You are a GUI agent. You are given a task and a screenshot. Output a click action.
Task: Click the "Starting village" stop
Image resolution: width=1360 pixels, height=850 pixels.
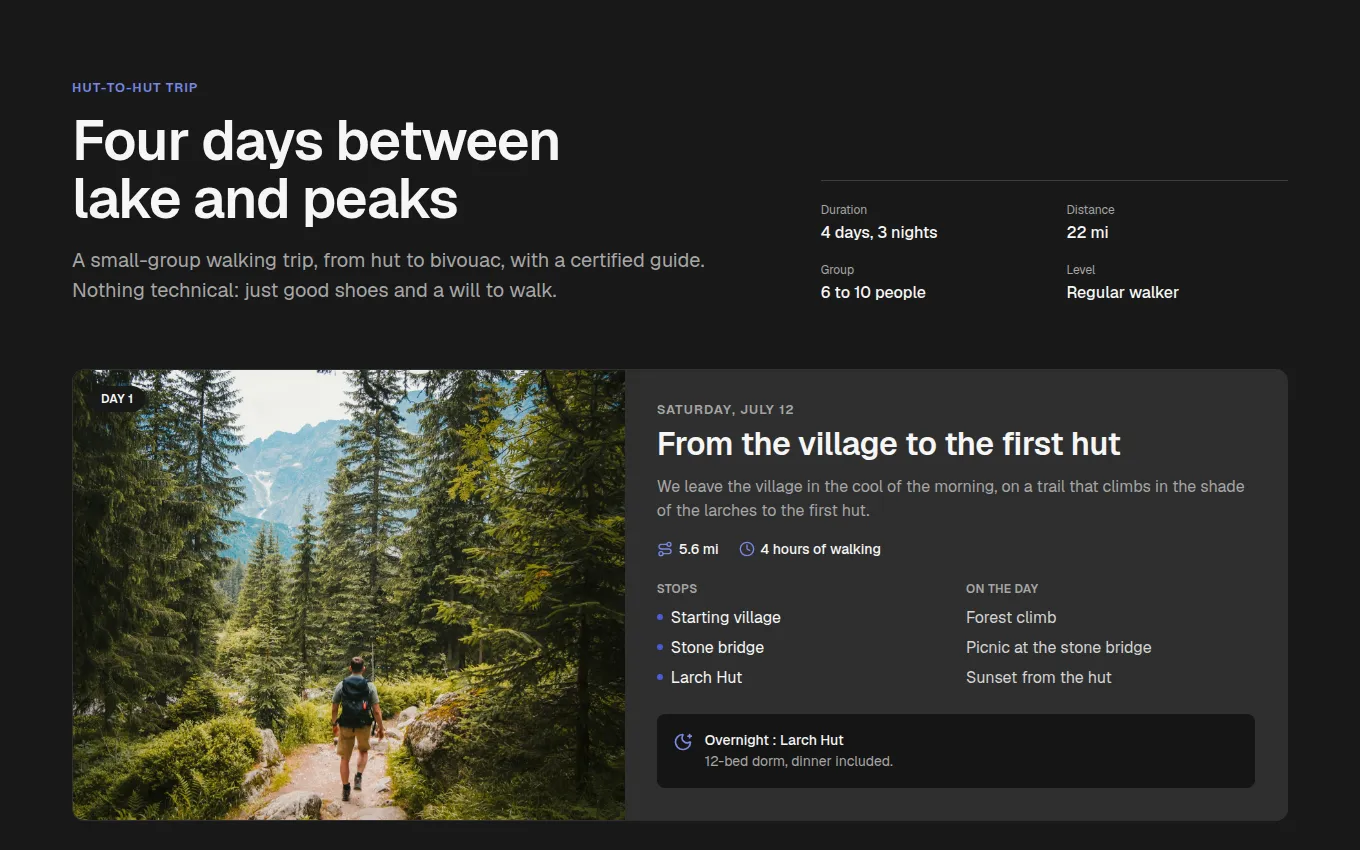[x=726, y=618]
